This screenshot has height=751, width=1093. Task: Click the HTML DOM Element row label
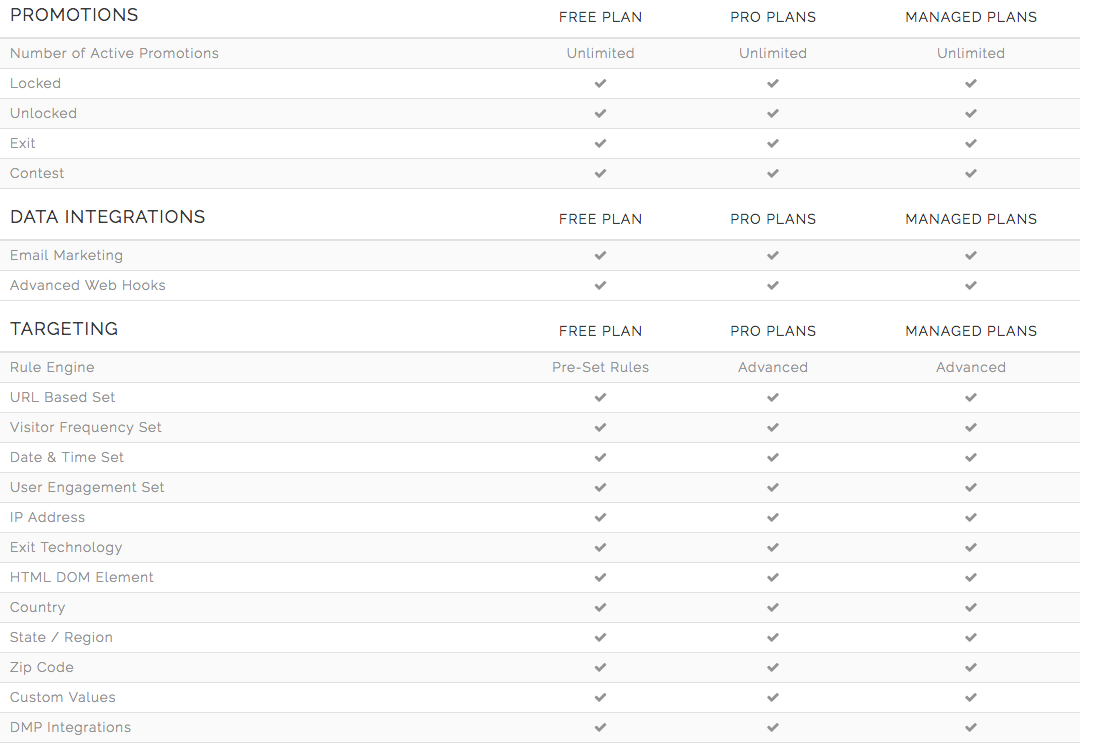coord(82,577)
